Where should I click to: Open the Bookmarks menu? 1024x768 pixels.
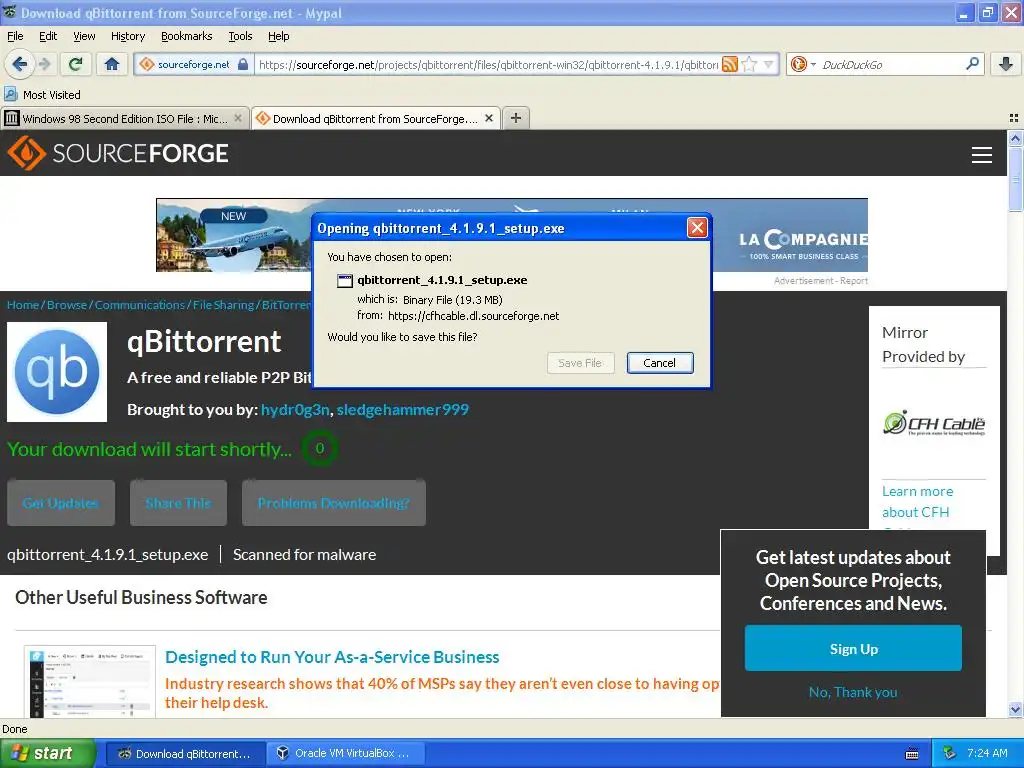pos(186,36)
